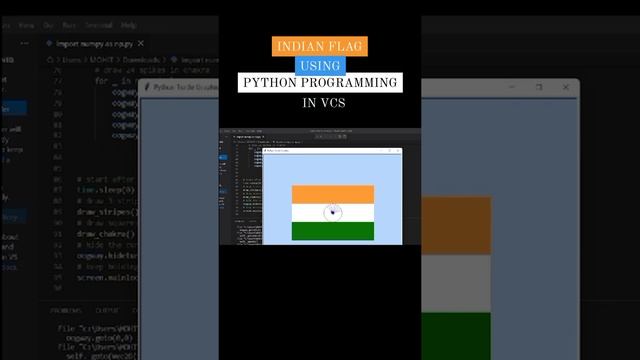Click the Ashoka chakra in the preview flag
This screenshot has width=640, height=360.
pos(333,213)
